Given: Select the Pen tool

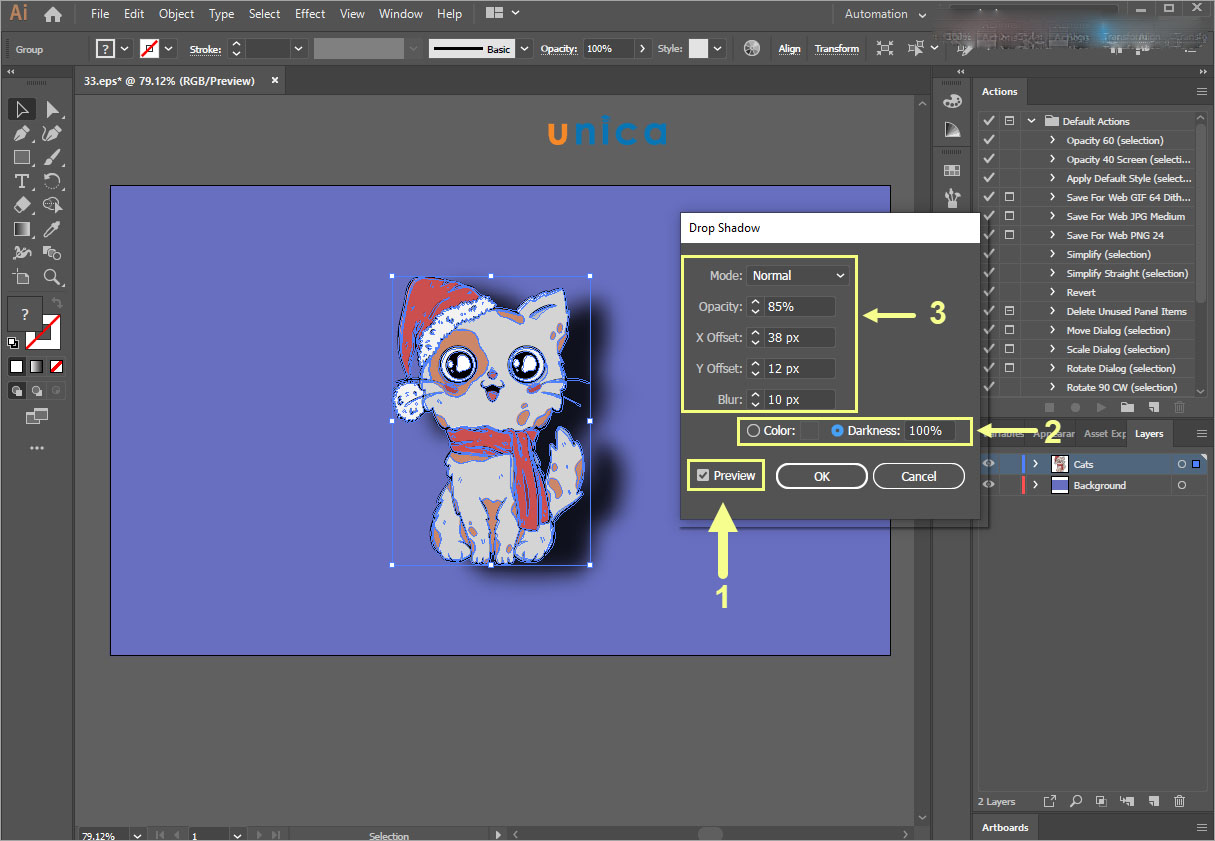Looking at the screenshot, I should [21, 133].
